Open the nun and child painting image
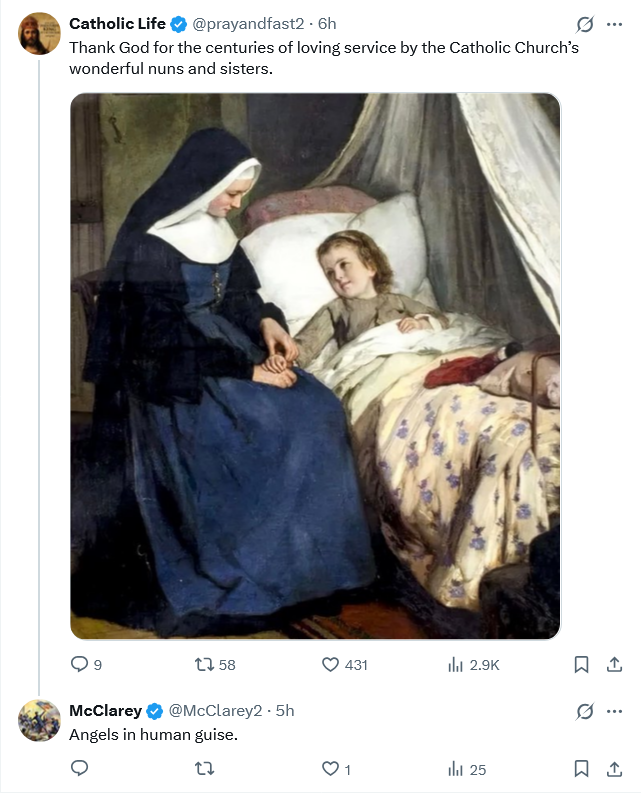 pos(315,366)
